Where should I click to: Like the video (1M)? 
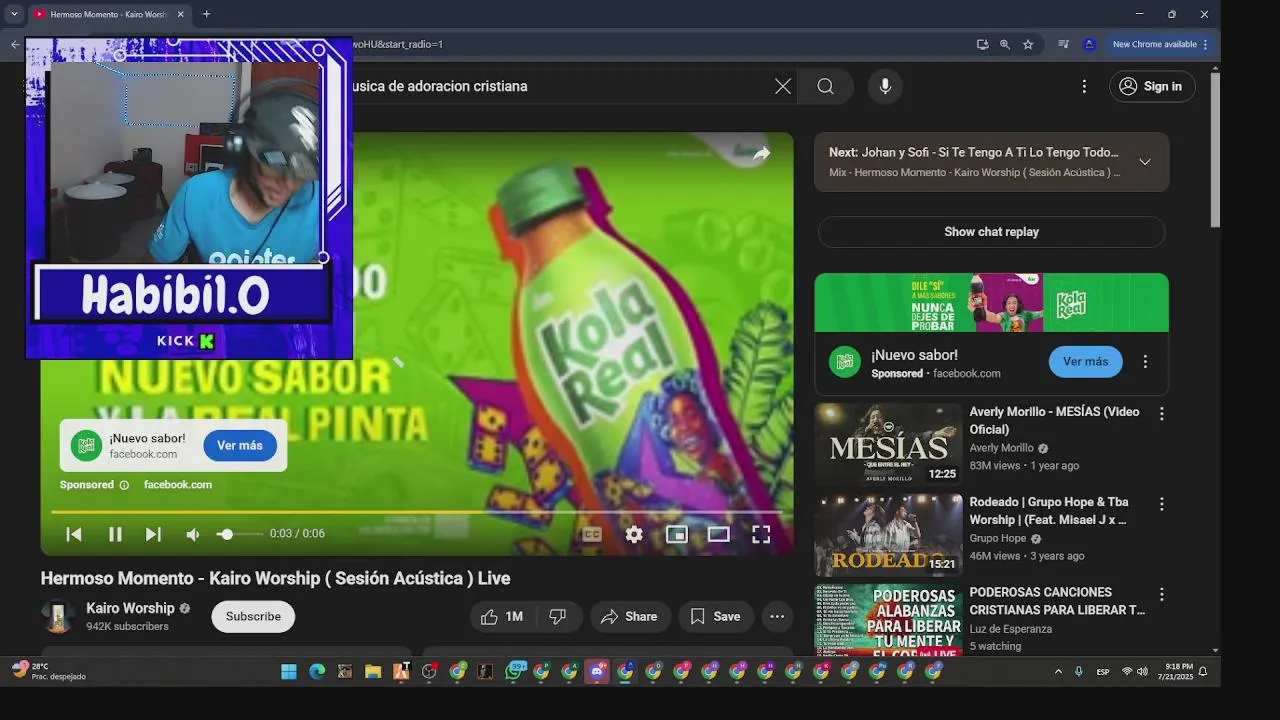tap(503, 616)
